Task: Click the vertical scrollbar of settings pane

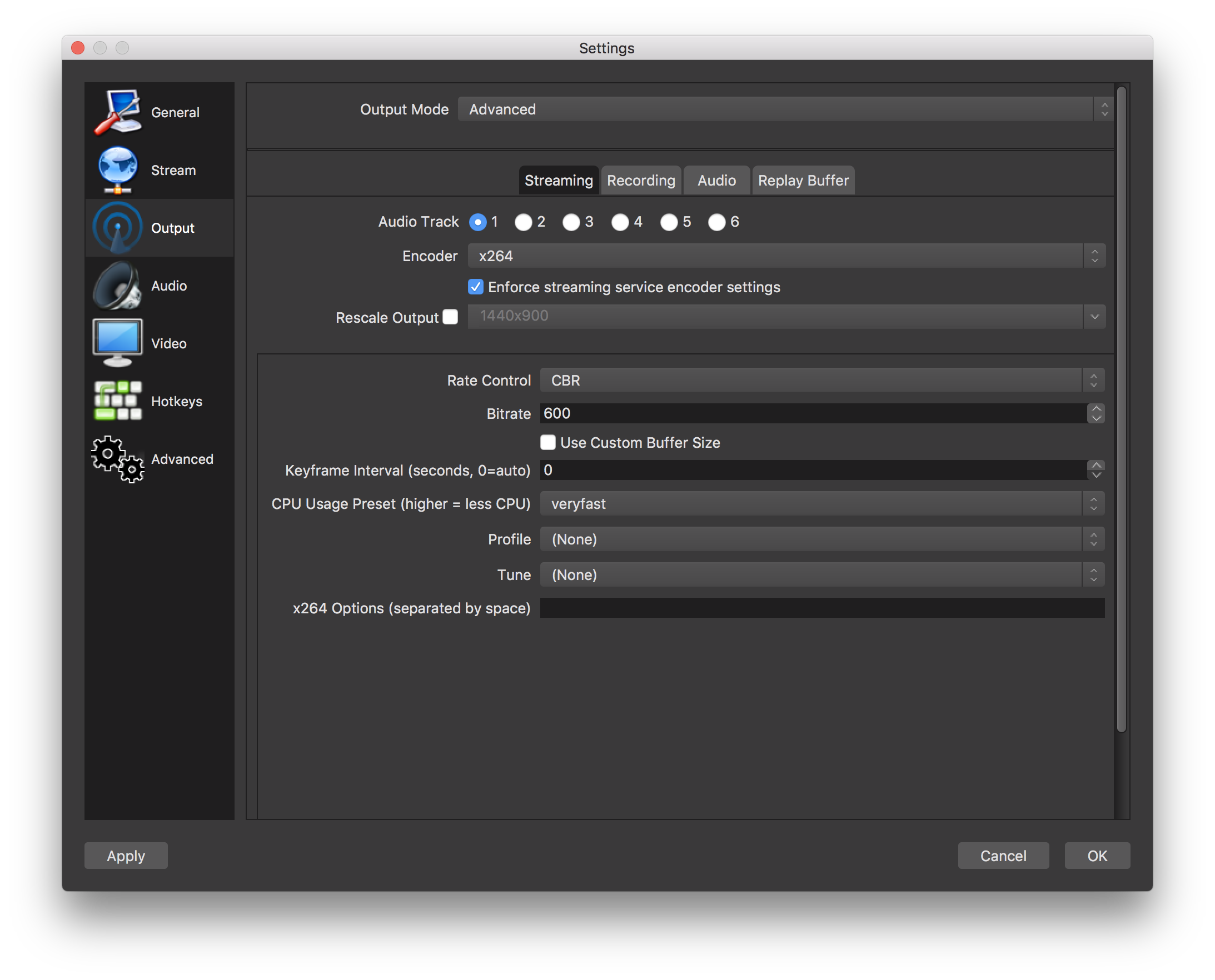Action: (1121, 409)
